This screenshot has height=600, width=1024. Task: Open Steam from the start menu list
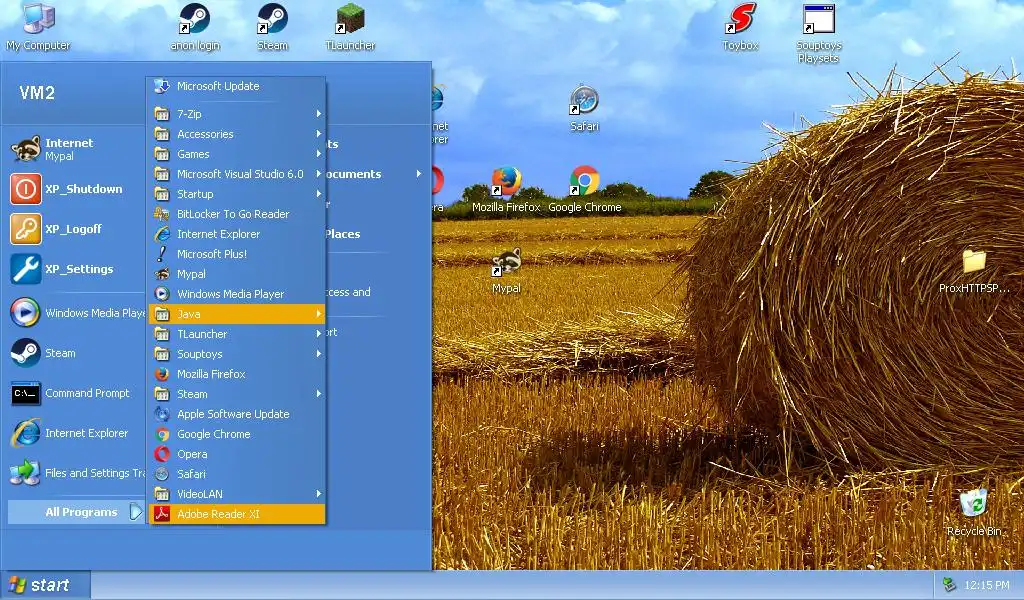point(73,353)
